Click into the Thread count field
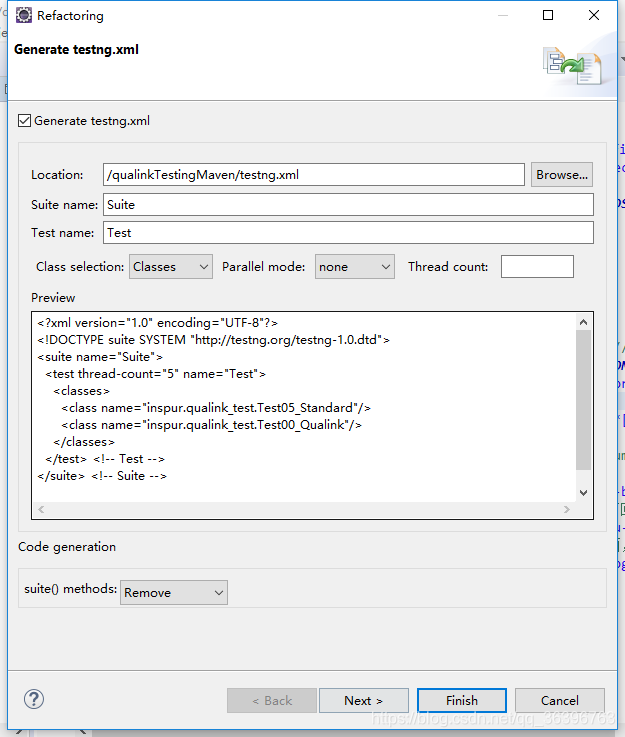625x737 pixels. [537, 267]
